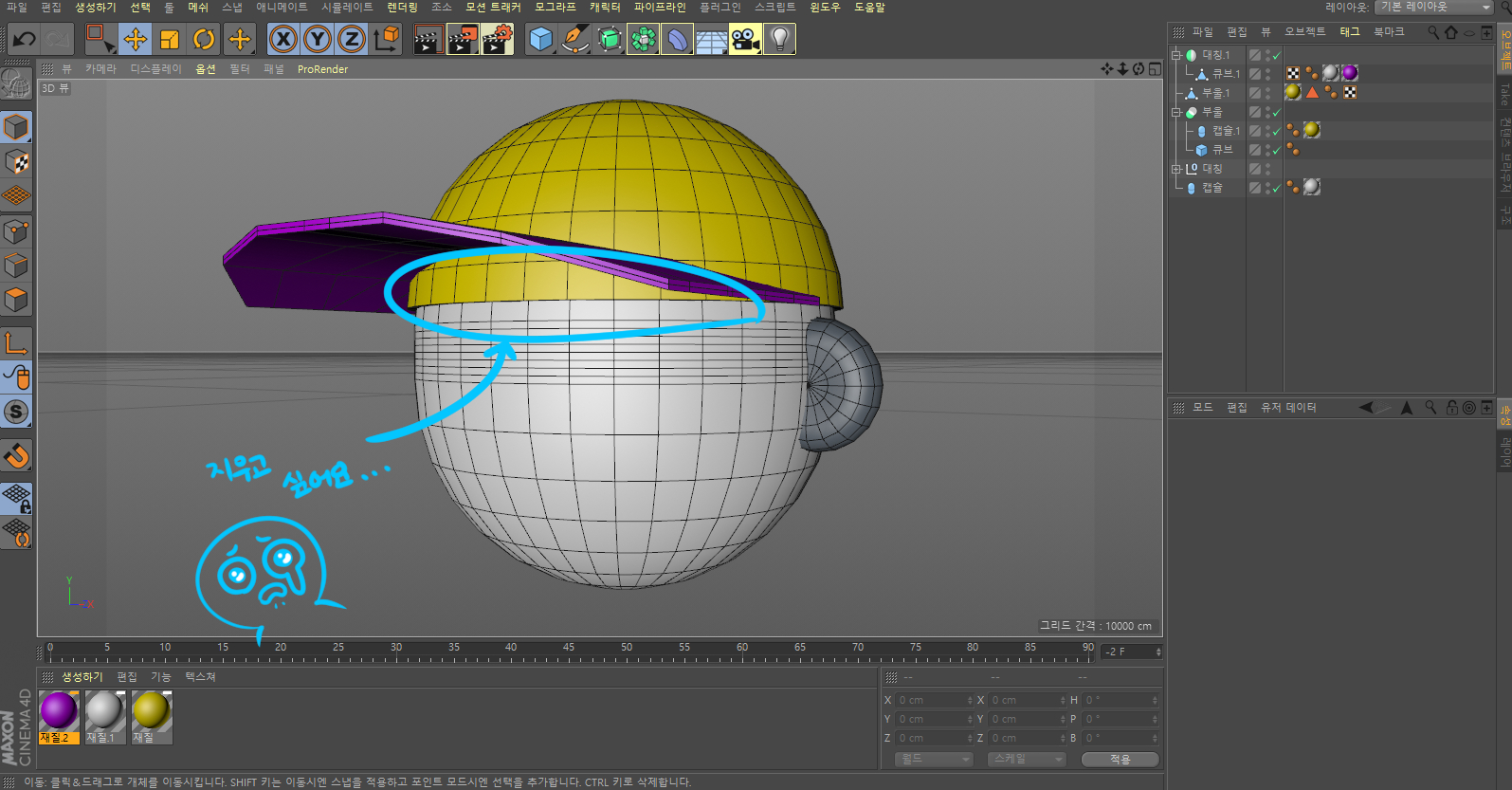The width and height of the screenshot is (1512, 790).
Task: Click the Scale tool icon
Action: [170, 40]
